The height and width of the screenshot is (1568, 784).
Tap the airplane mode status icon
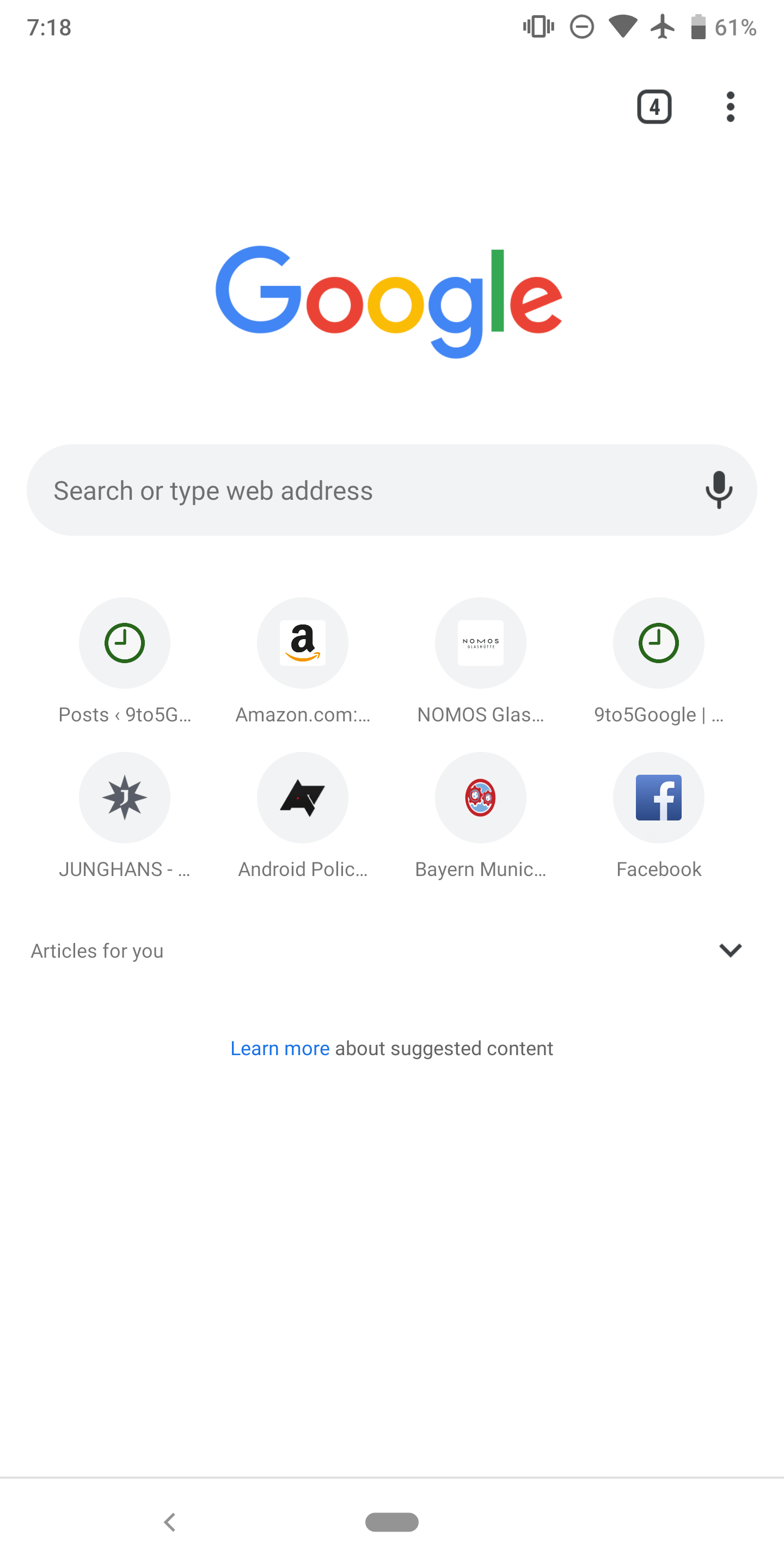[663, 27]
